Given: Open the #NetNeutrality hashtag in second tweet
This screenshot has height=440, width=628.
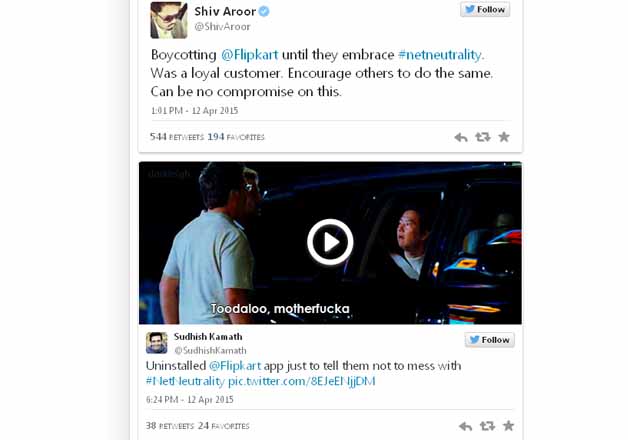Looking at the screenshot, I should 185,381.
